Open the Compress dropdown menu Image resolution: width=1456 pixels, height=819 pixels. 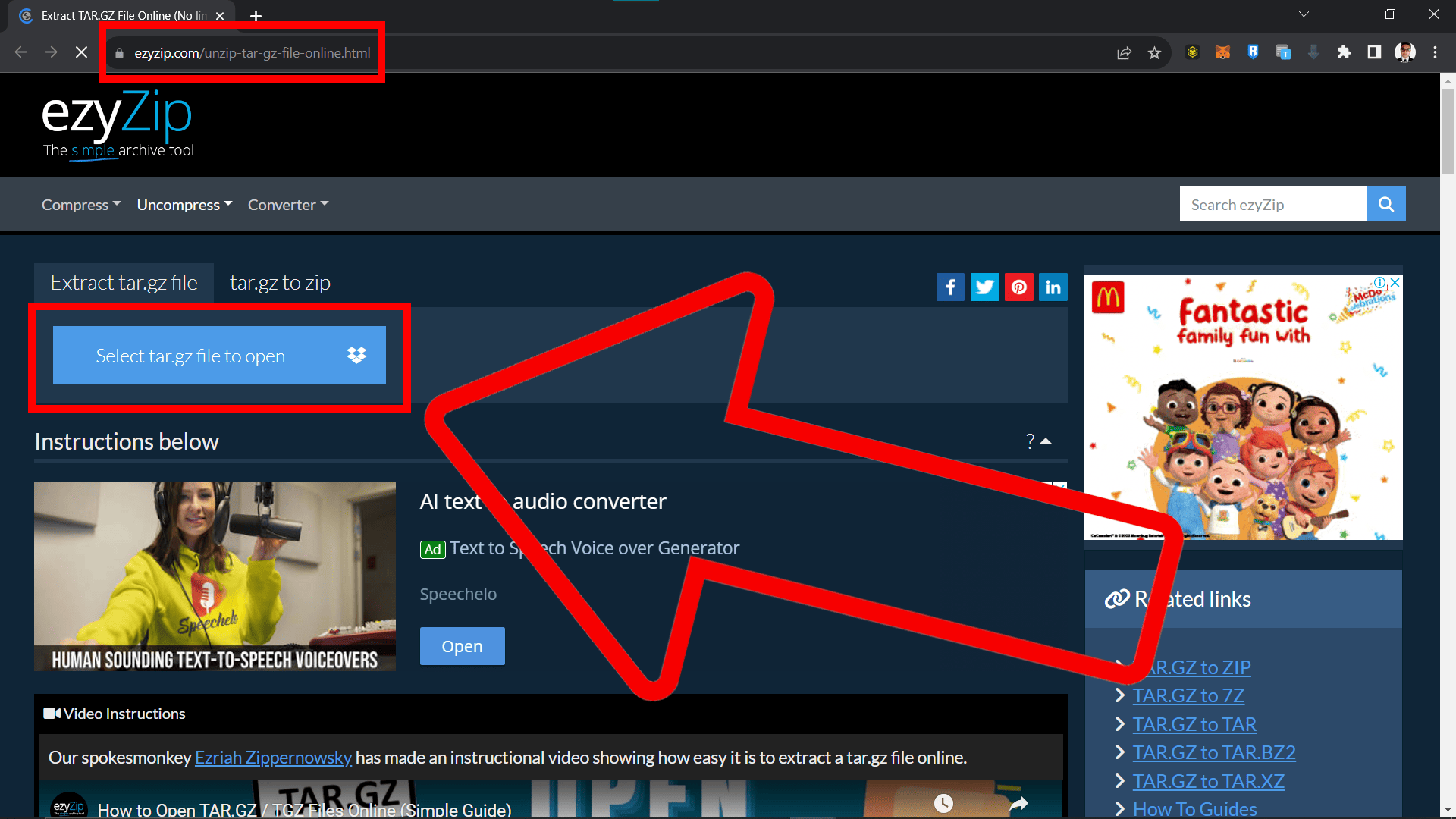point(80,204)
